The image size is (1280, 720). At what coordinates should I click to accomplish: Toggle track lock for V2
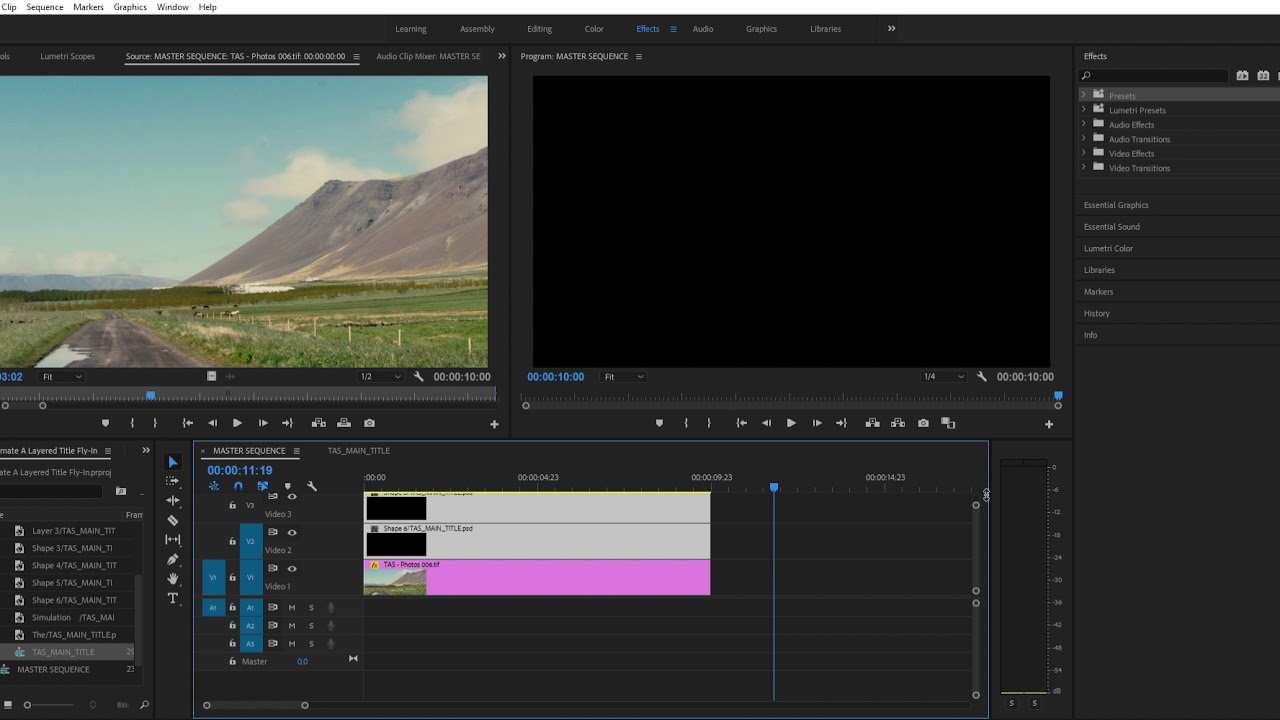tap(232, 541)
